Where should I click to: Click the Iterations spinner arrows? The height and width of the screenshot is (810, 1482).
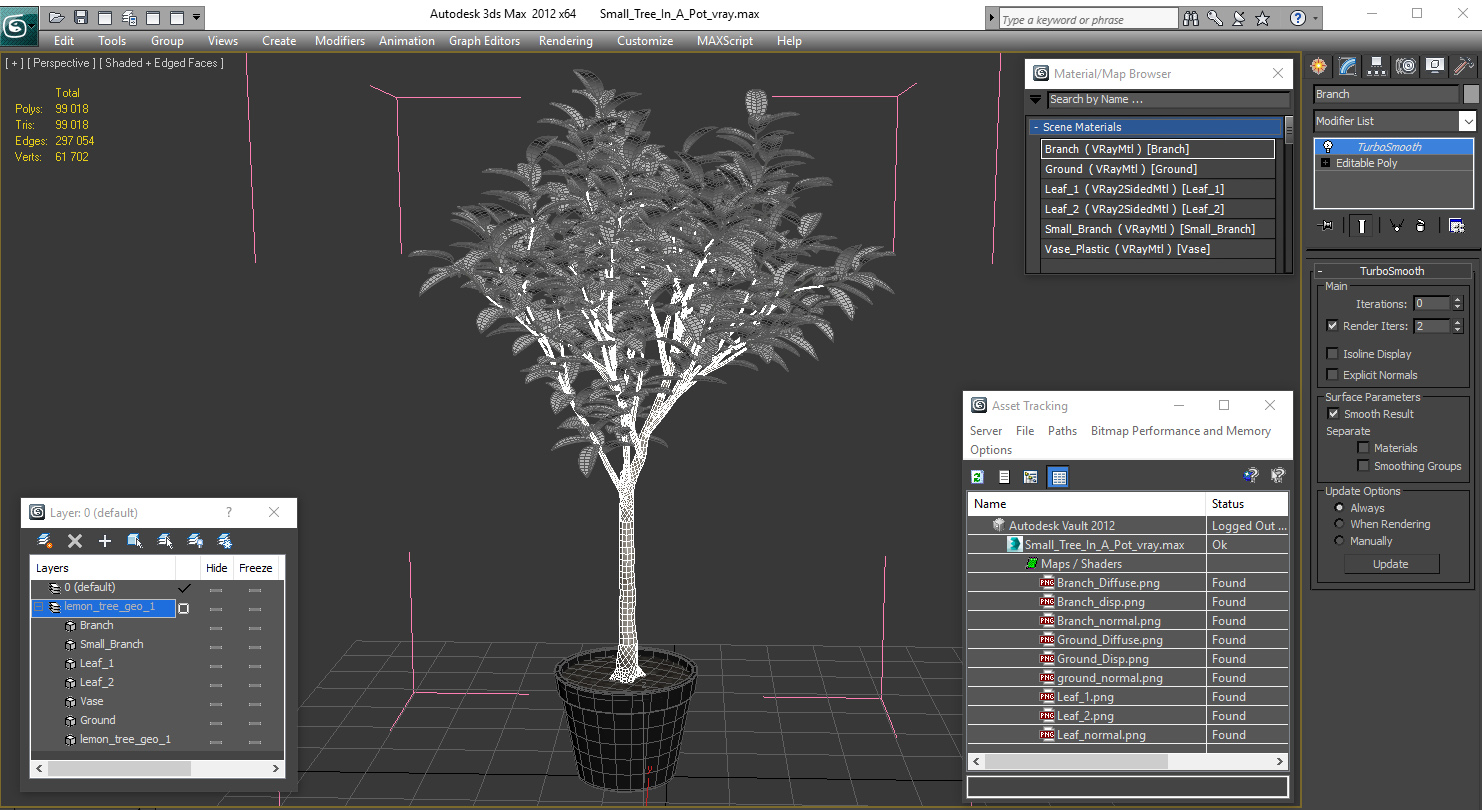pyautogui.click(x=1457, y=304)
